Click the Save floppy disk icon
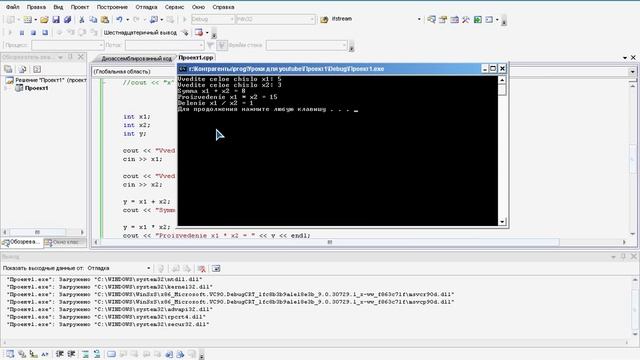 (x=56, y=19)
